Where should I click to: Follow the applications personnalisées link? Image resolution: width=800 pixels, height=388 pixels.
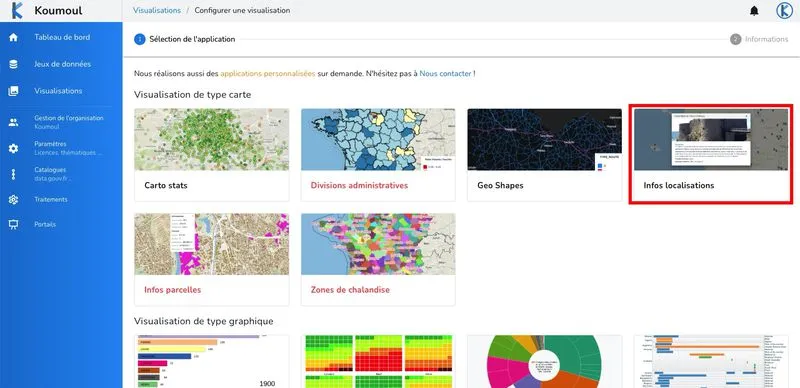(x=267, y=74)
